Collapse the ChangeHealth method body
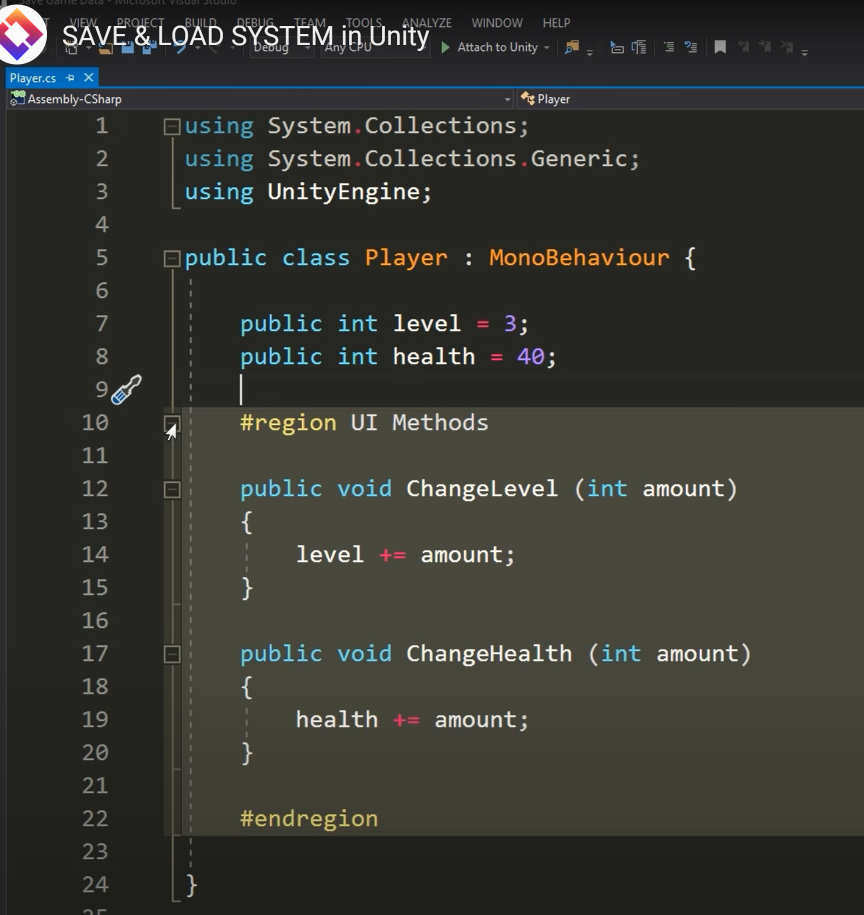The image size is (864, 915). tap(171, 654)
